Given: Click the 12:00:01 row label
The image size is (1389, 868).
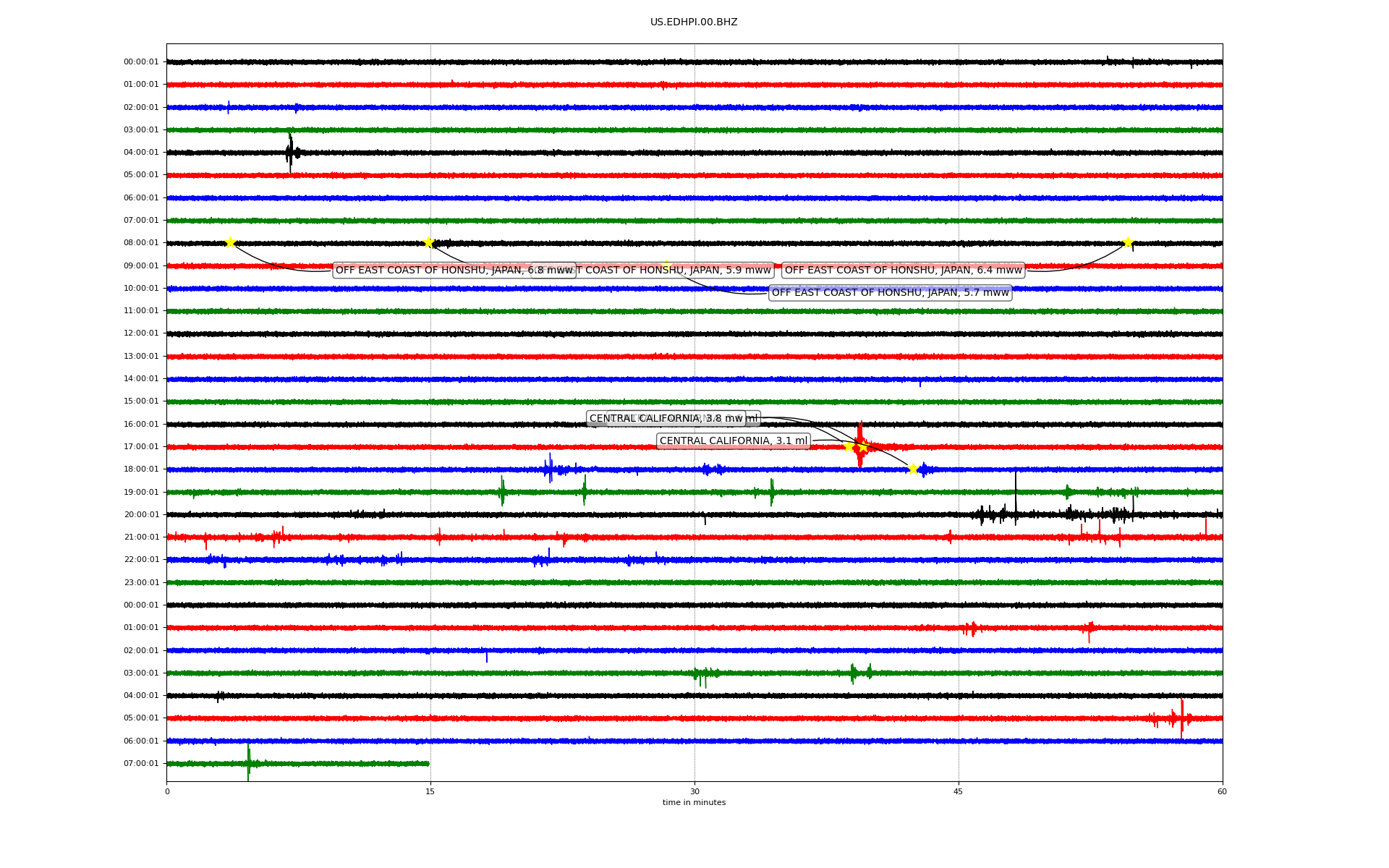Looking at the screenshot, I should (141, 333).
